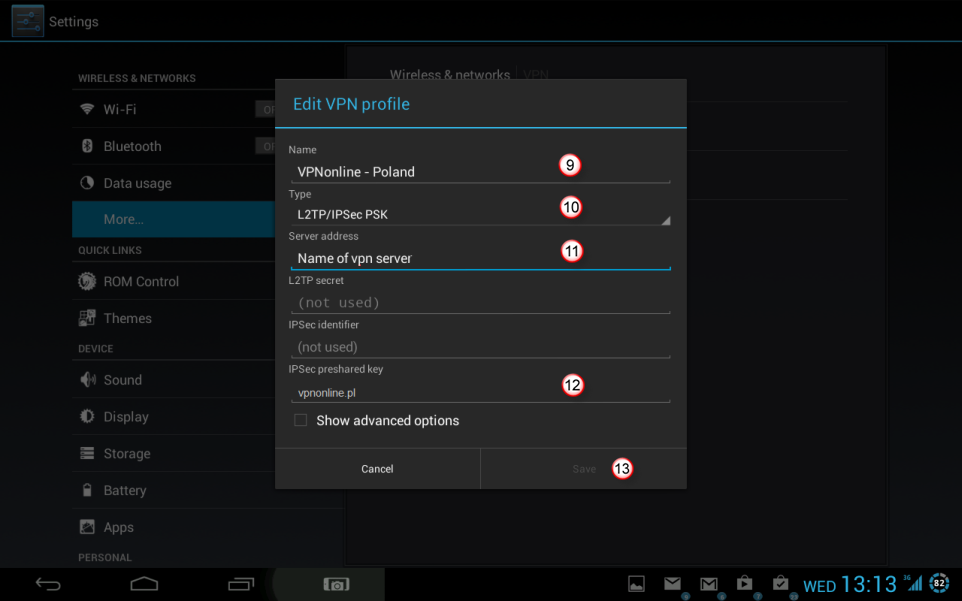Open recent apps switcher
Image resolution: width=962 pixels, height=601 pixels.
[x=240, y=584]
